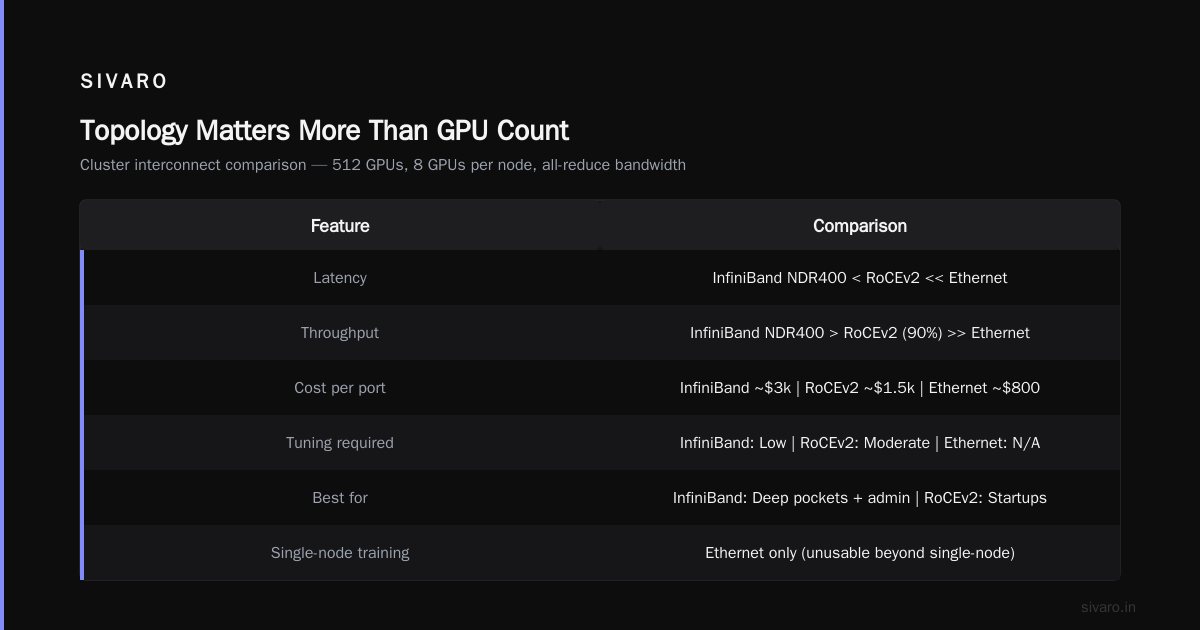Click the tuning cell with Ethernet: N/A
This screenshot has height=630, width=1200.
pos(860,443)
